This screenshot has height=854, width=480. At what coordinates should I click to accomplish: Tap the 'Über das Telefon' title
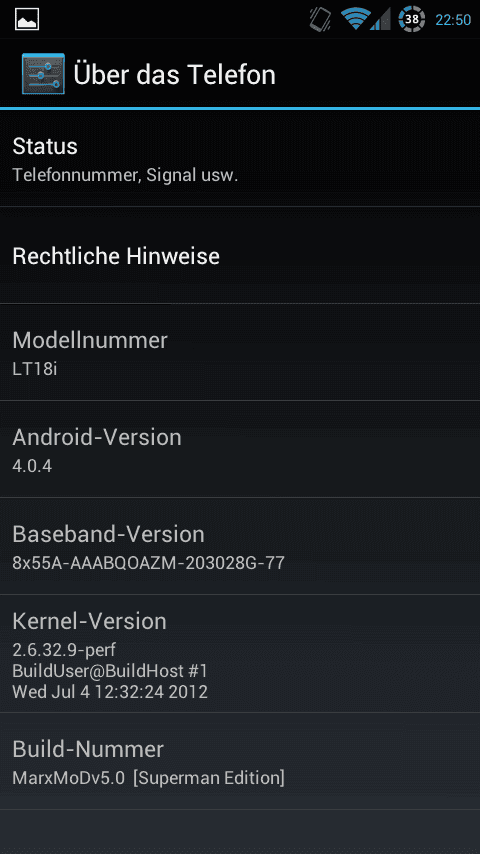[174, 74]
